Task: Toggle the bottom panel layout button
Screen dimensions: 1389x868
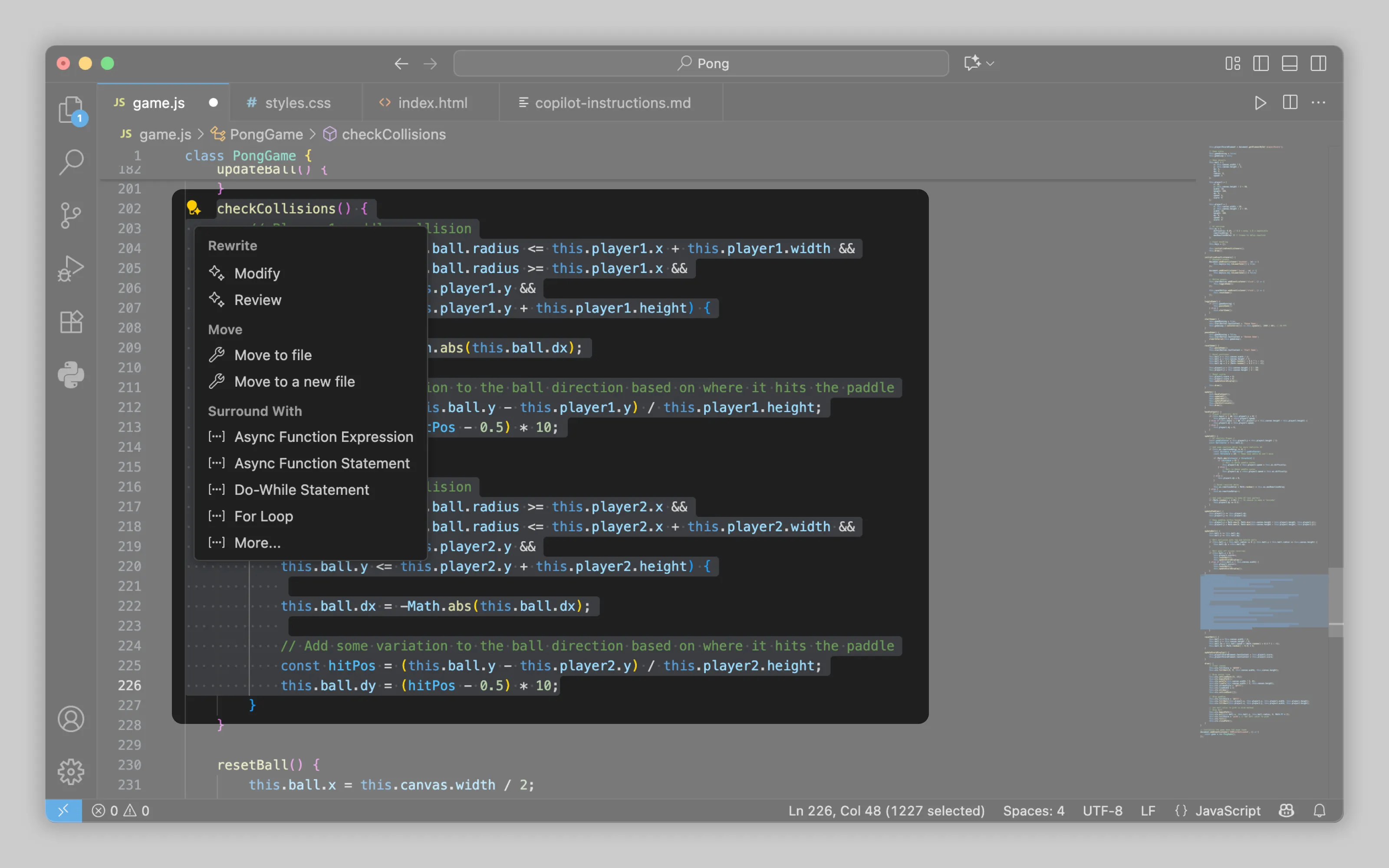Action: 1289,63
